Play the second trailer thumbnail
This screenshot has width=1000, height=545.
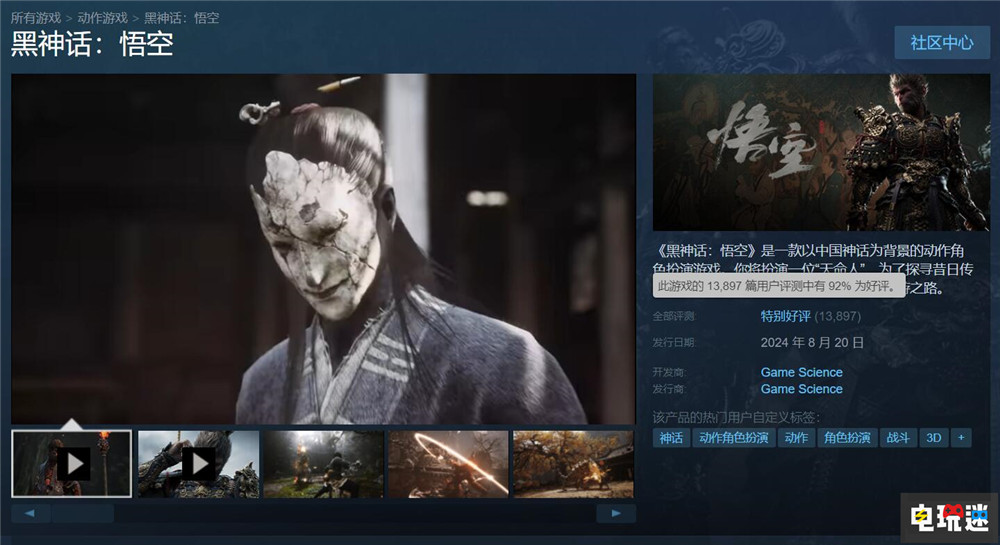coord(198,463)
